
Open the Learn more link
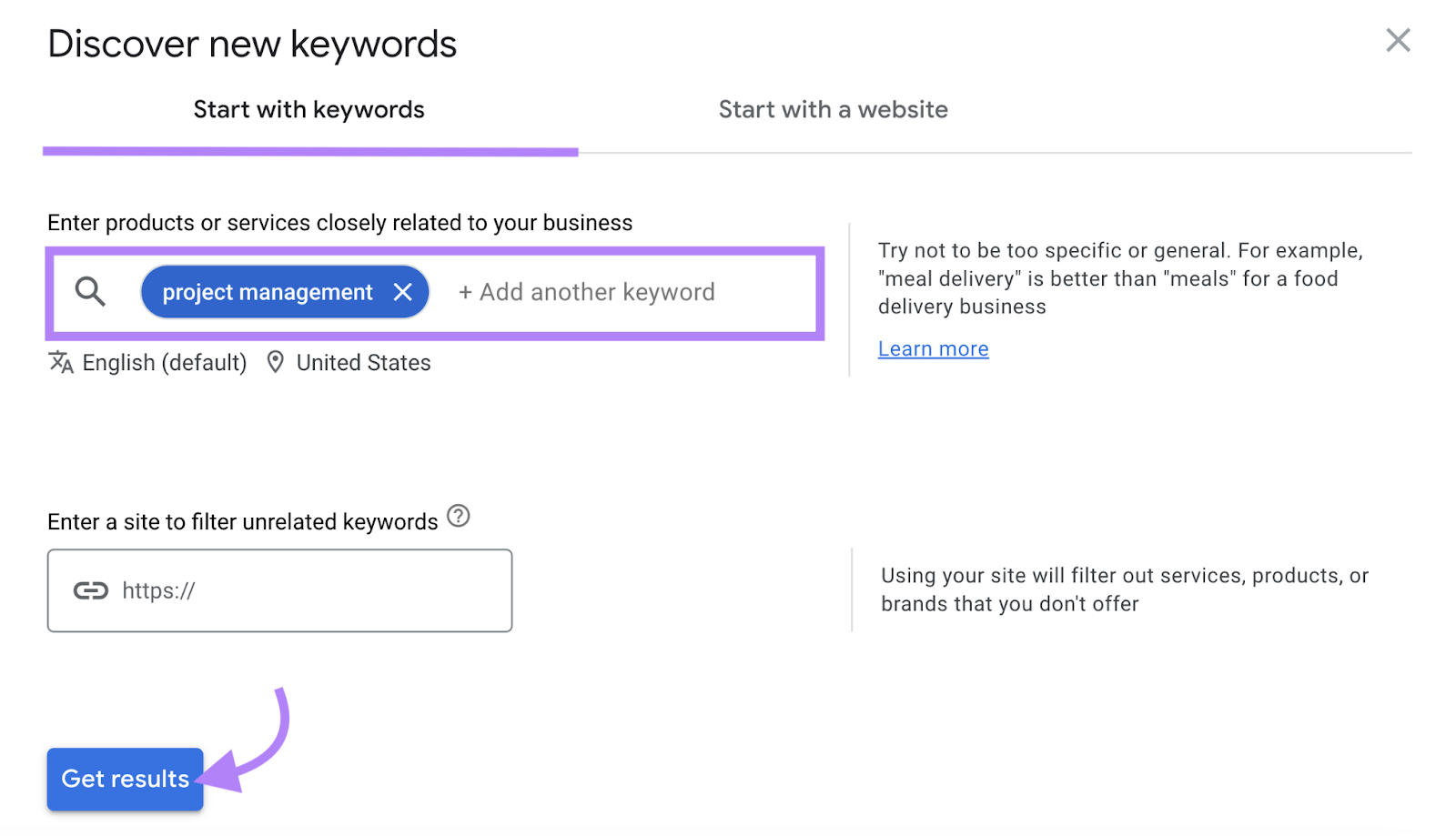coord(933,348)
